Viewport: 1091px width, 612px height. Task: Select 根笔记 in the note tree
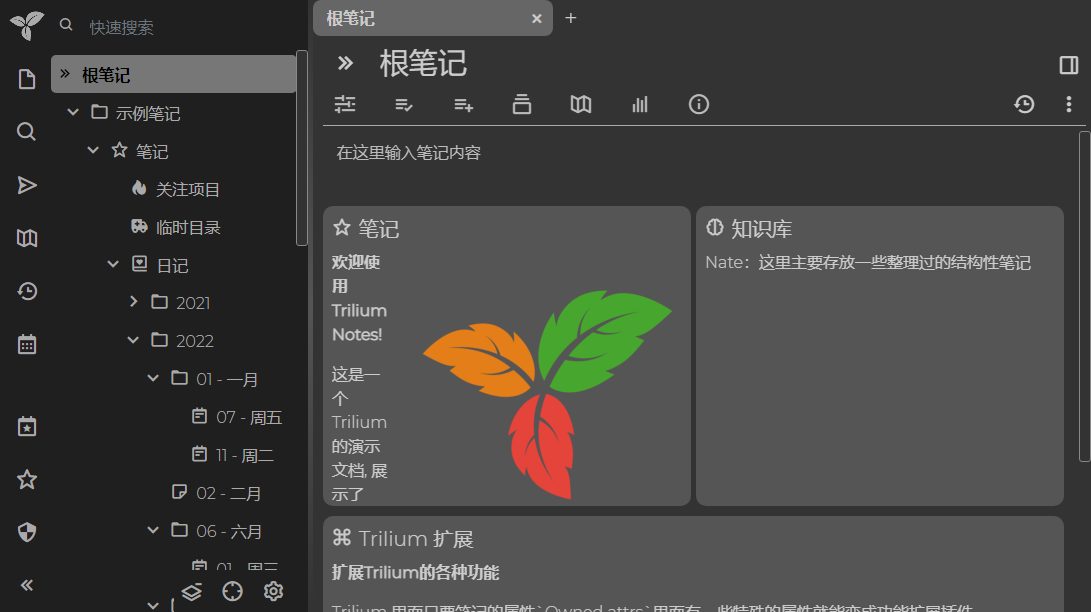click(174, 74)
